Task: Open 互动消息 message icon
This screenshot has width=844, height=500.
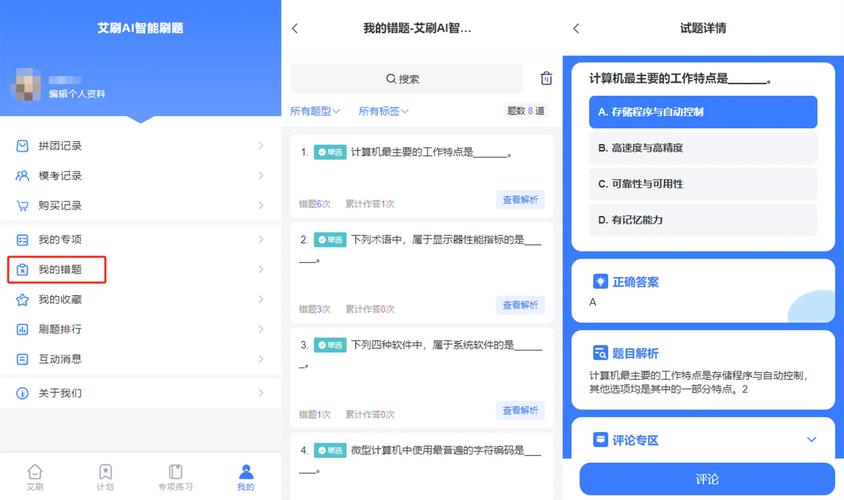Action: [x=22, y=359]
